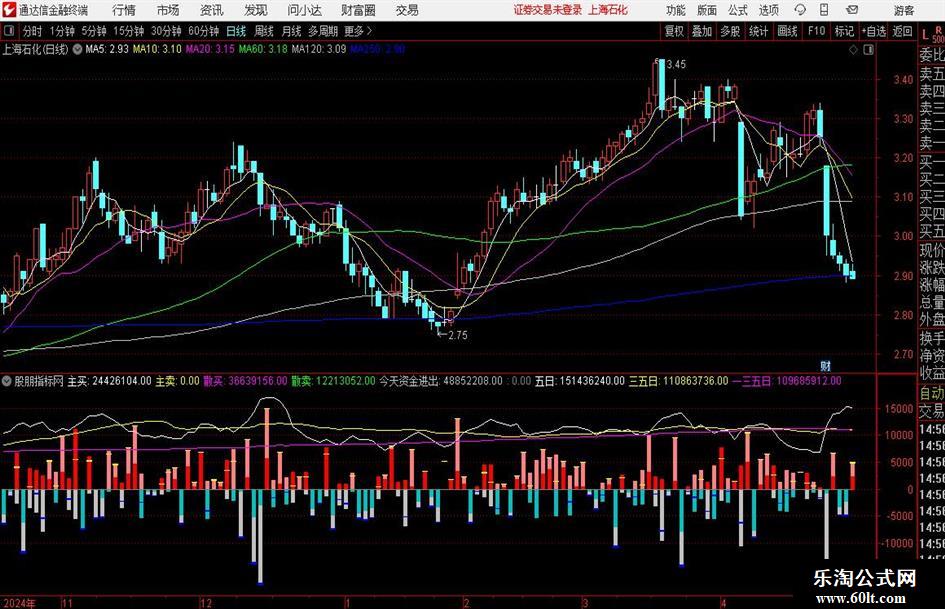Click the 画线 drawing tool button
The image size is (945, 609).
click(787, 31)
